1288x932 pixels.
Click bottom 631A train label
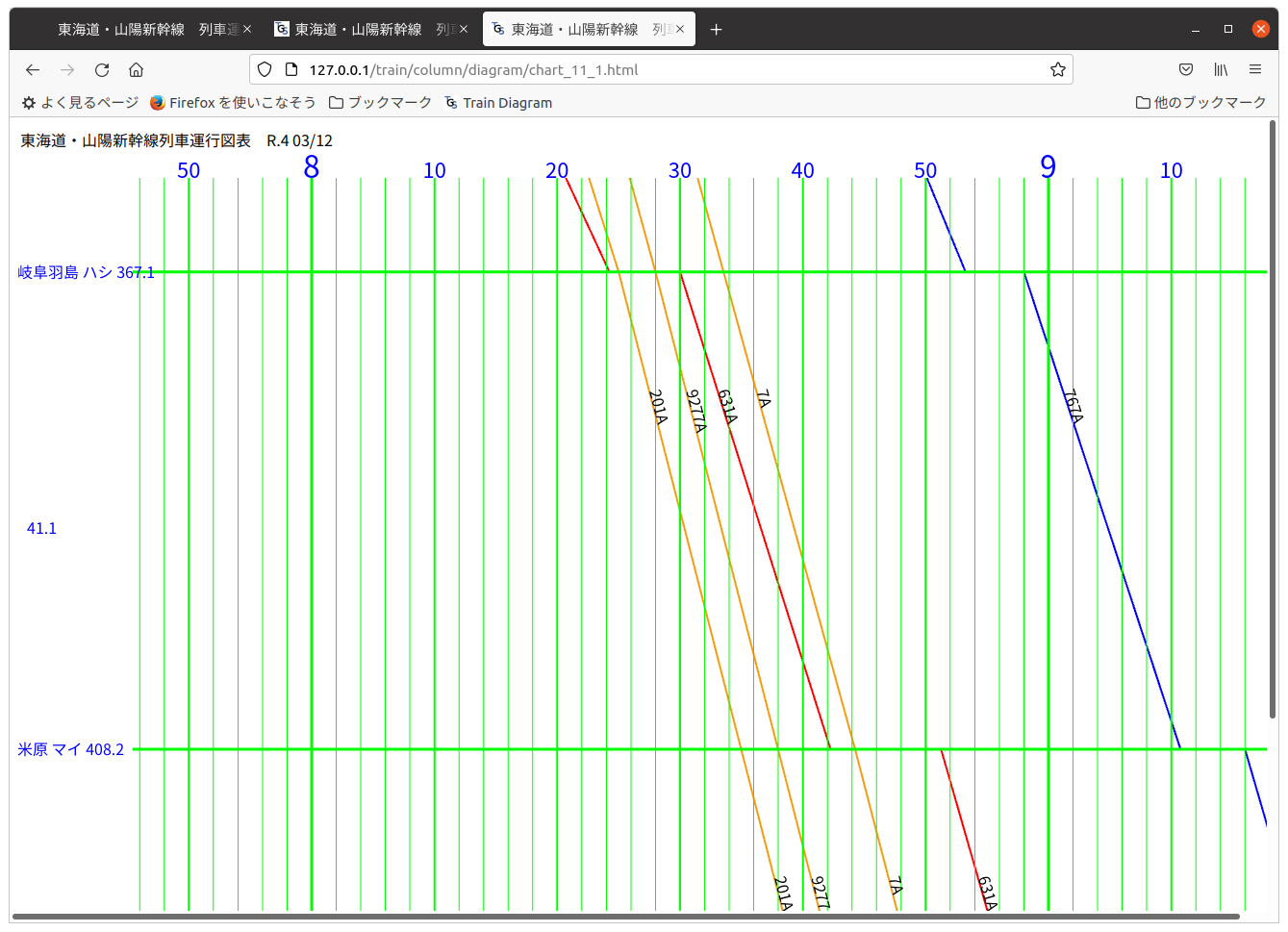point(987,894)
